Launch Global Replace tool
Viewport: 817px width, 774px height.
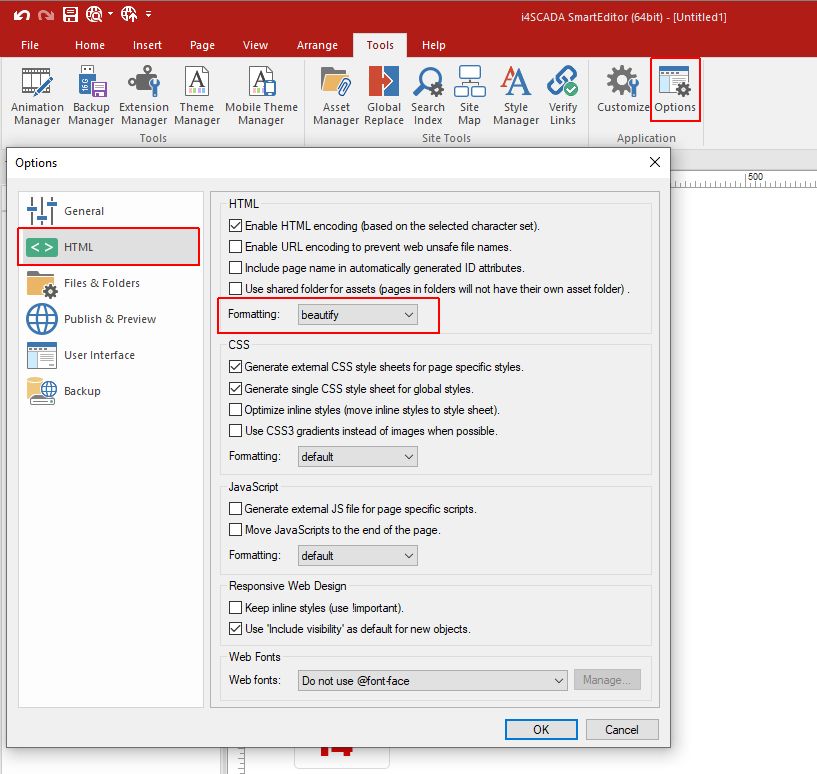click(384, 95)
